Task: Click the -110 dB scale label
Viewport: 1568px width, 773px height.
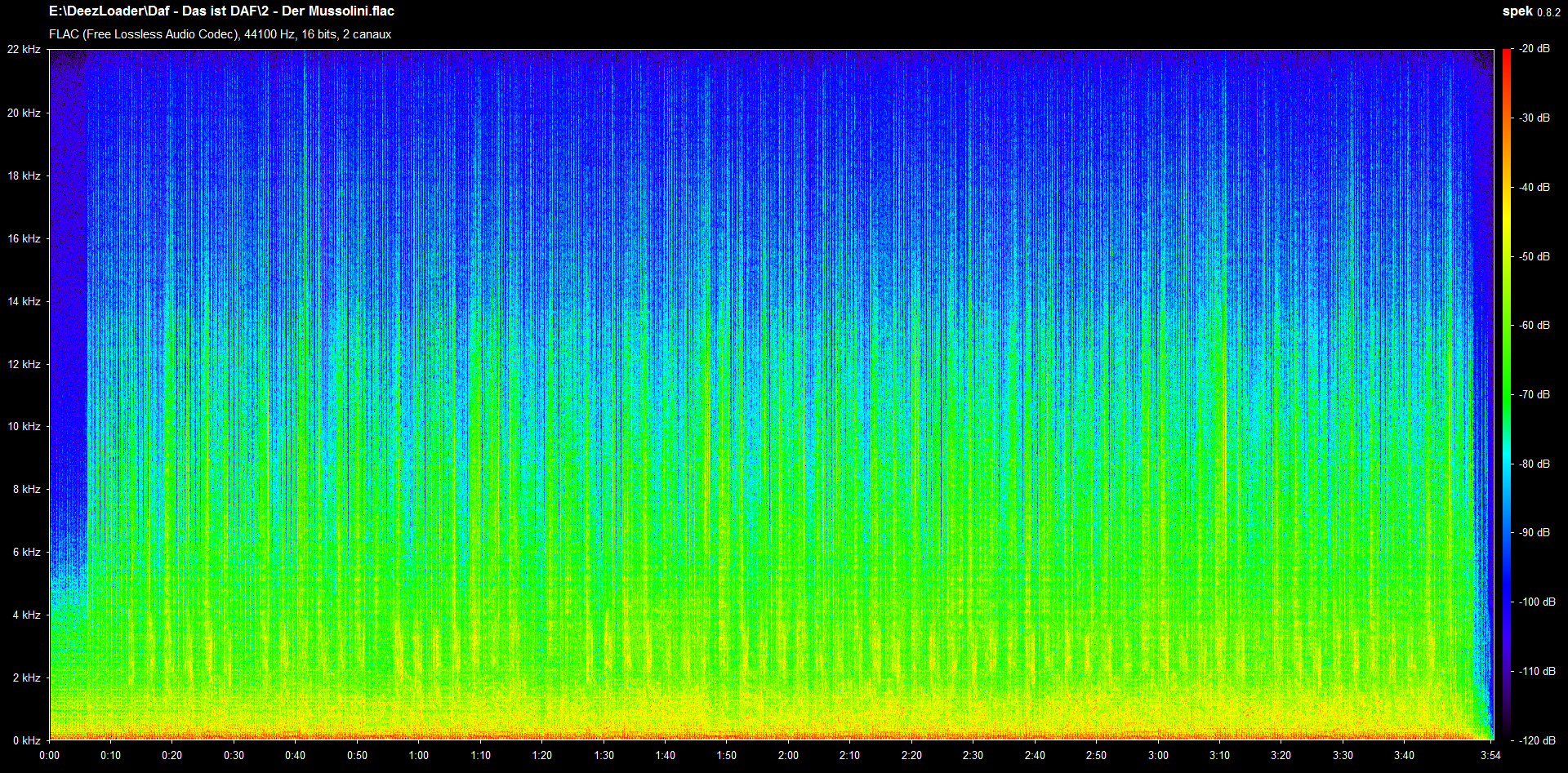Action: tap(1537, 671)
